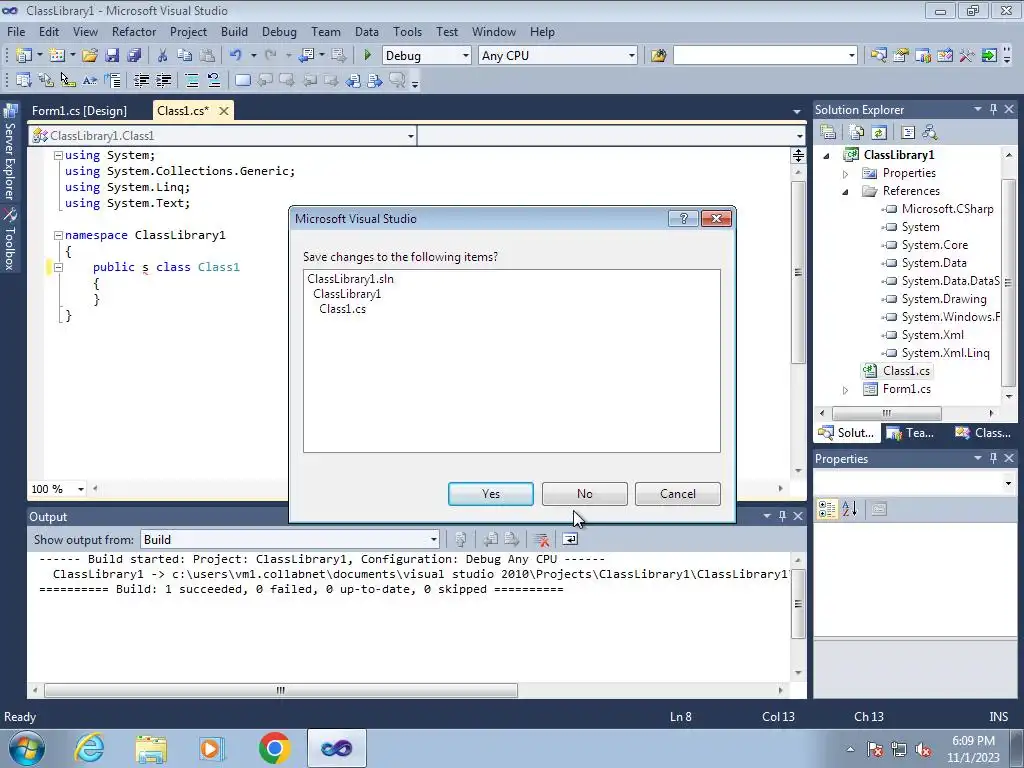Screen dimensions: 1024x768
Task: Click the Categorized button in Properties panel
Action: point(827,509)
